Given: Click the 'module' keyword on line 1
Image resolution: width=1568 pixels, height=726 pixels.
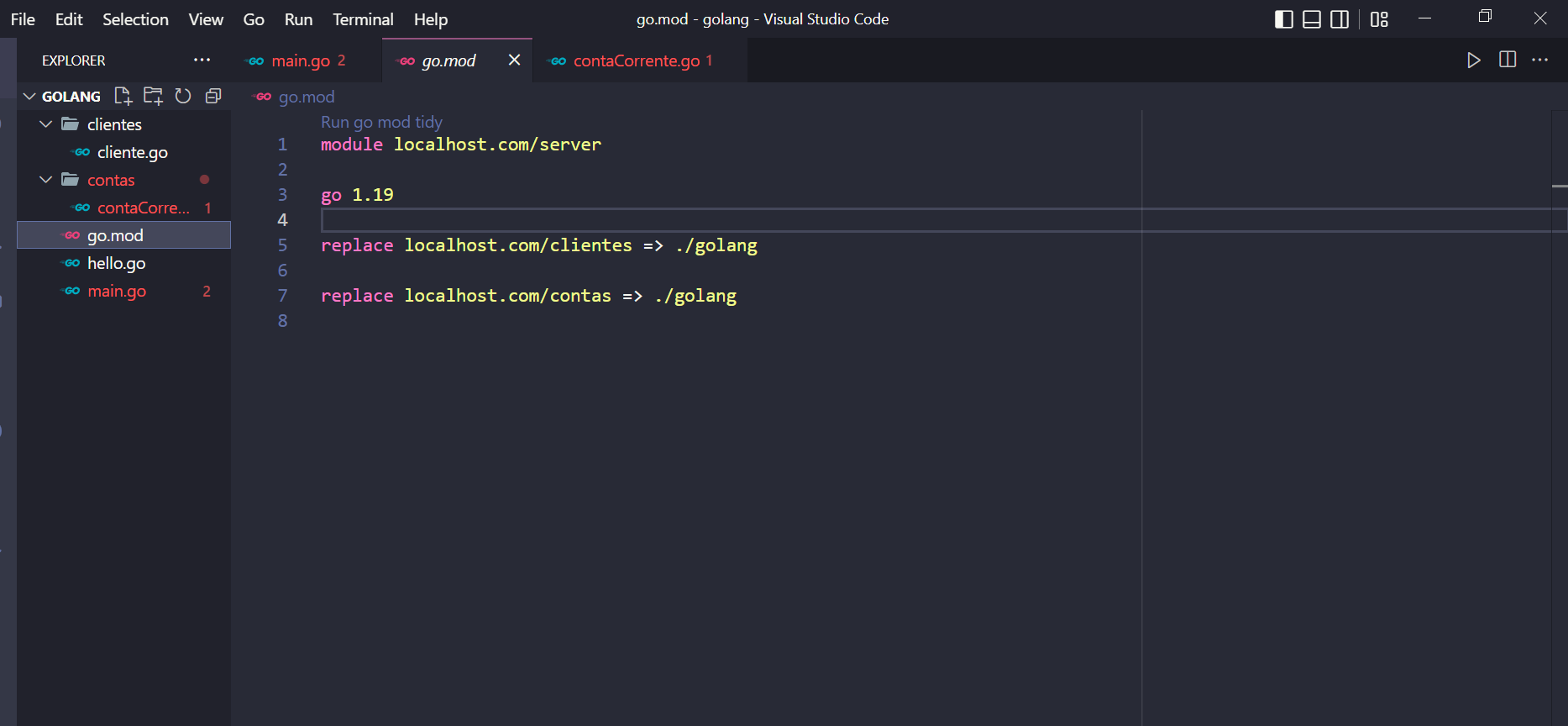Looking at the screenshot, I should point(352,145).
